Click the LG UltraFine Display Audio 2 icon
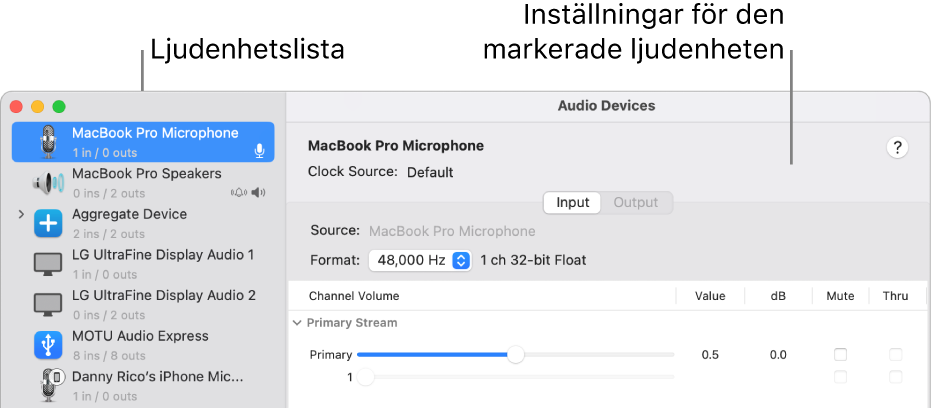 48,305
